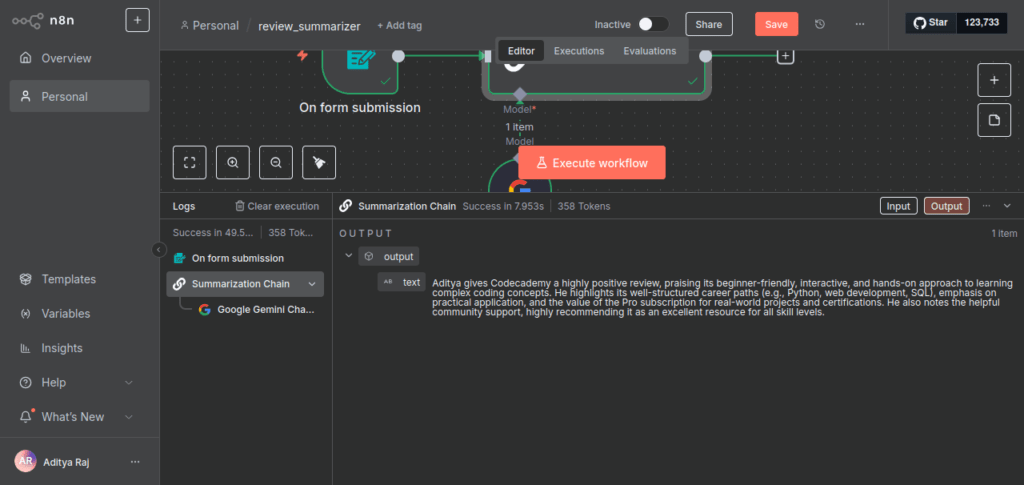The width and height of the screenshot is (1024, 485).
Task: Add a node with canvas plus button
Action: [x=993, y=79]
